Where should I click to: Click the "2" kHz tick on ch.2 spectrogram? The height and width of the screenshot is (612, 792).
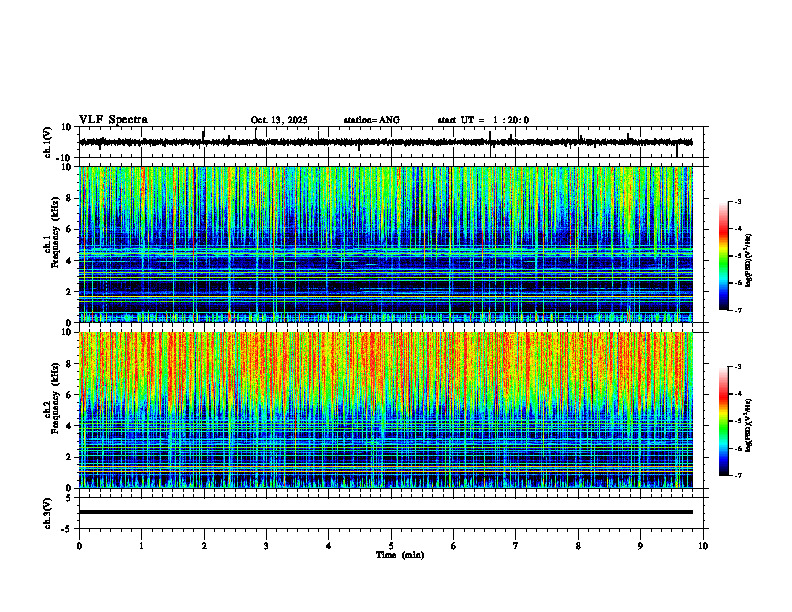click(69, 457)
